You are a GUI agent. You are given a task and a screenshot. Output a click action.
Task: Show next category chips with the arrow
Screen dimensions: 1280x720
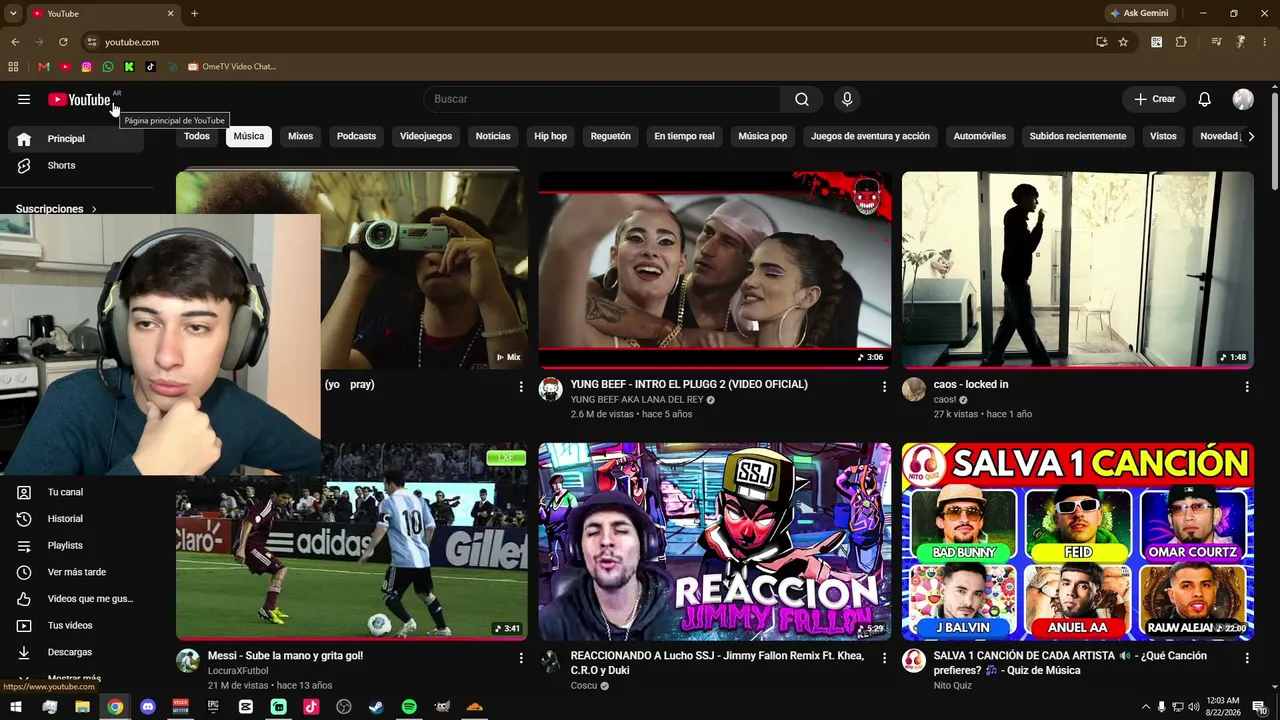point(1252,136)
